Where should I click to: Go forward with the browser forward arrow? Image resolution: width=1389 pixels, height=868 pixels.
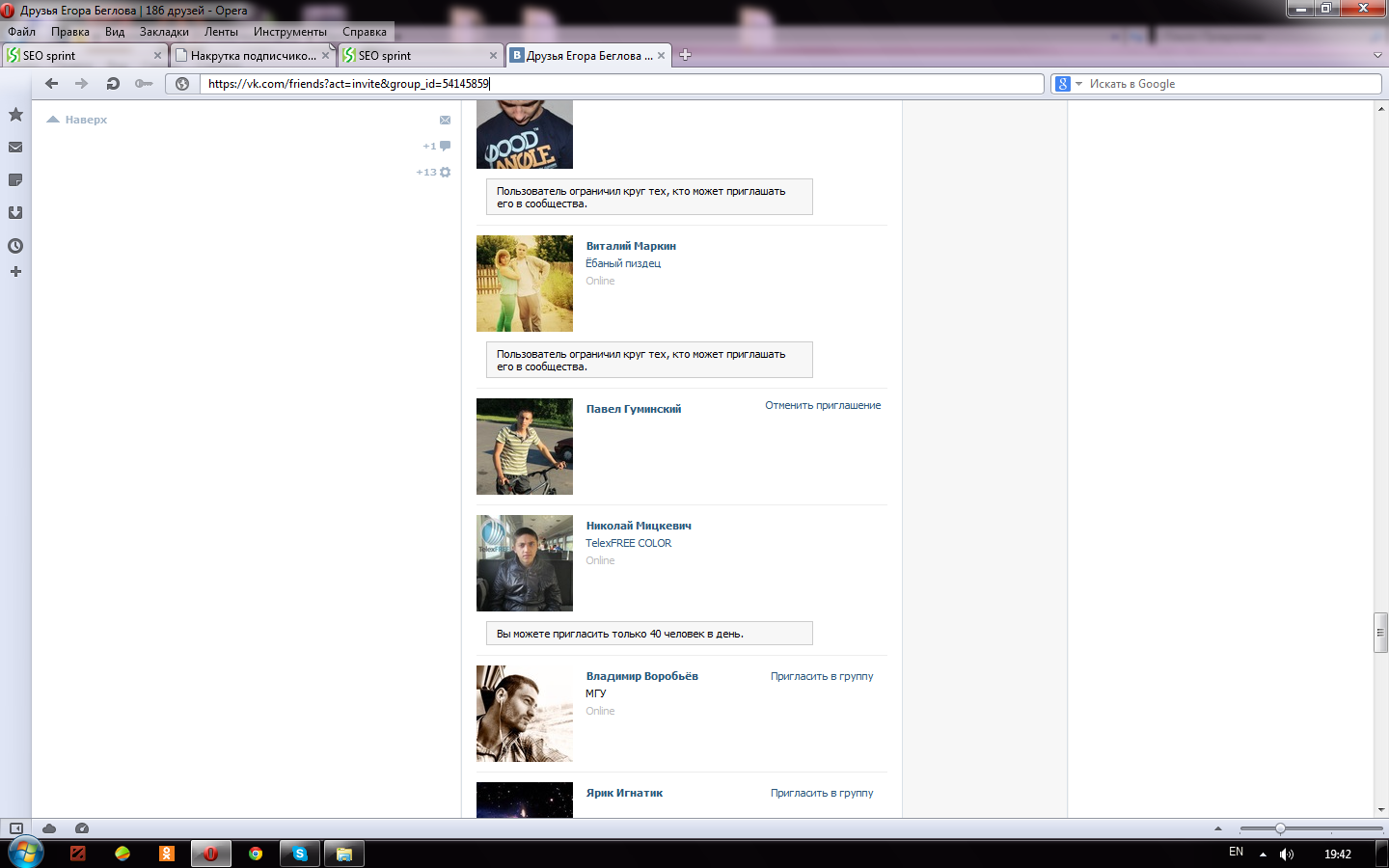tap(82, 84)
